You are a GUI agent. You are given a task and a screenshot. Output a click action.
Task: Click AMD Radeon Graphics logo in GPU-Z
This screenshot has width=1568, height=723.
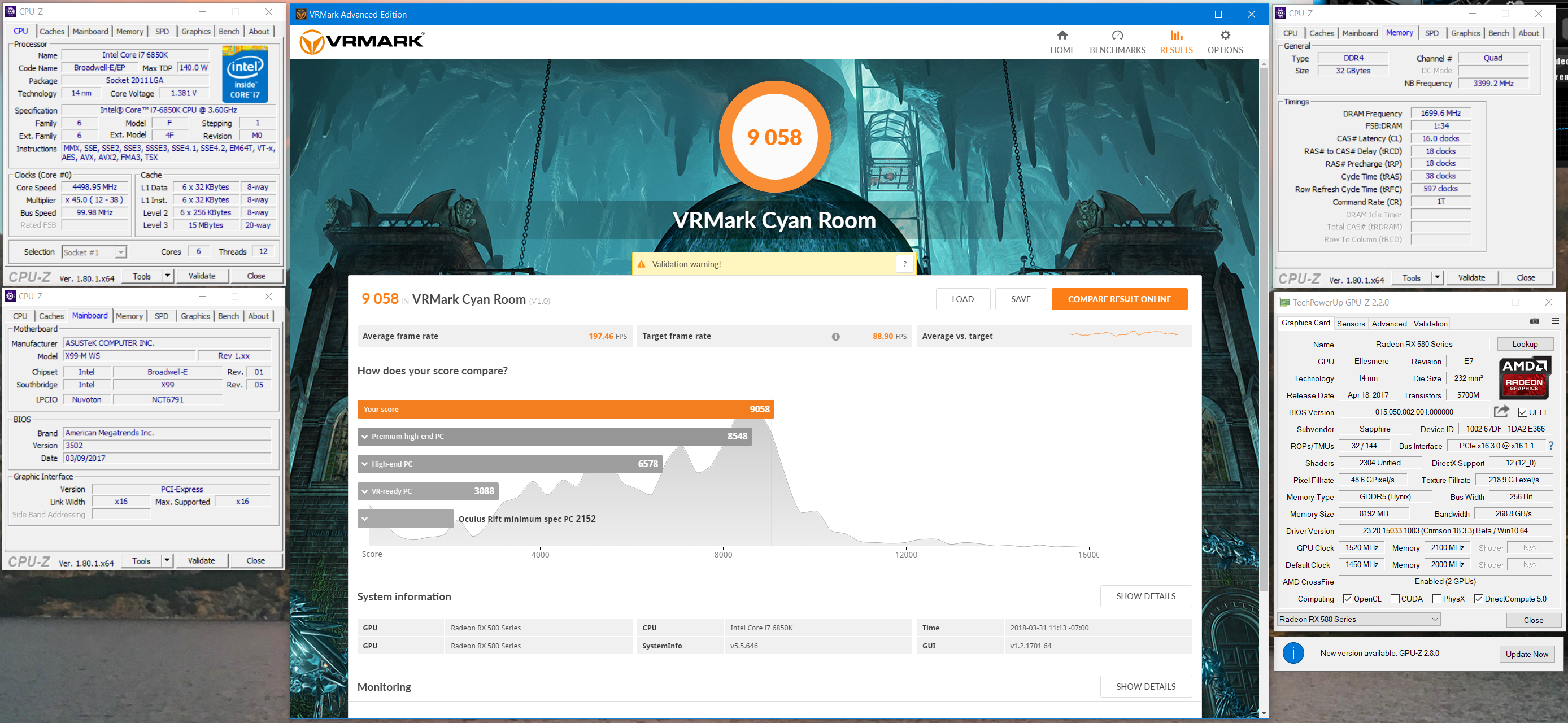pos(1524,377)
